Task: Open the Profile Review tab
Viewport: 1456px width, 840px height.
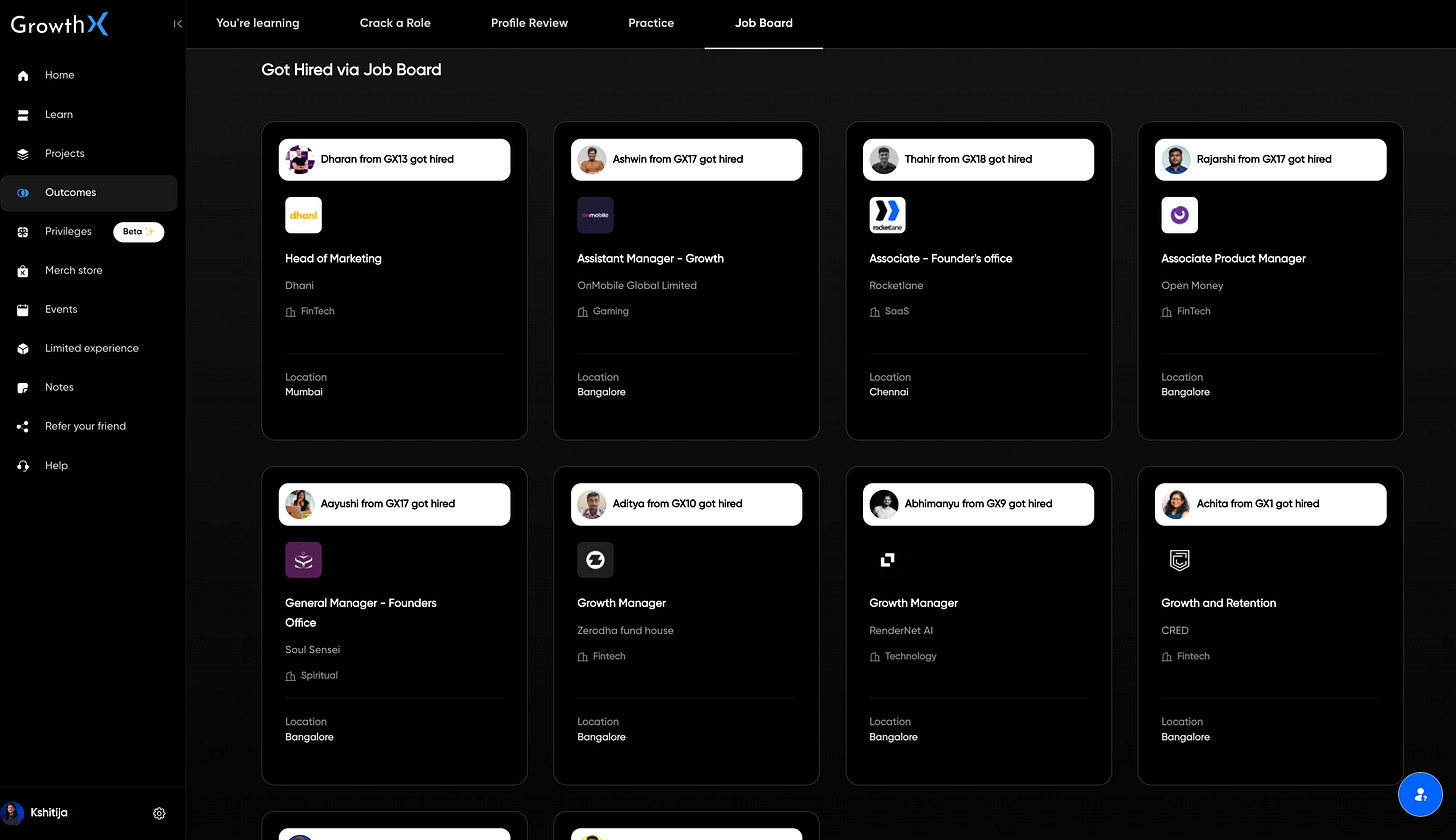Action: click(529, 23)
